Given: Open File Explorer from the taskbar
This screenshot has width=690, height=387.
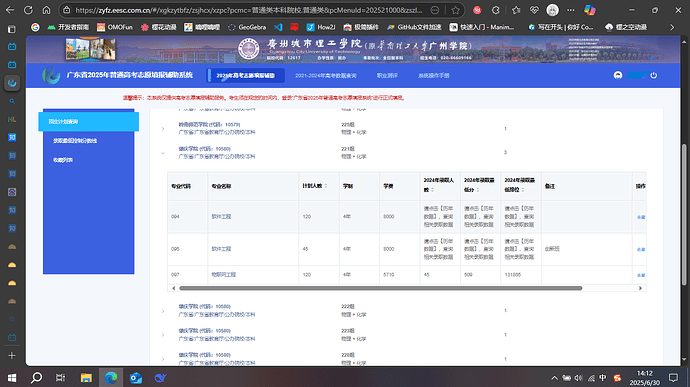Looking at the screenshot, I should [x=86, y=378].
